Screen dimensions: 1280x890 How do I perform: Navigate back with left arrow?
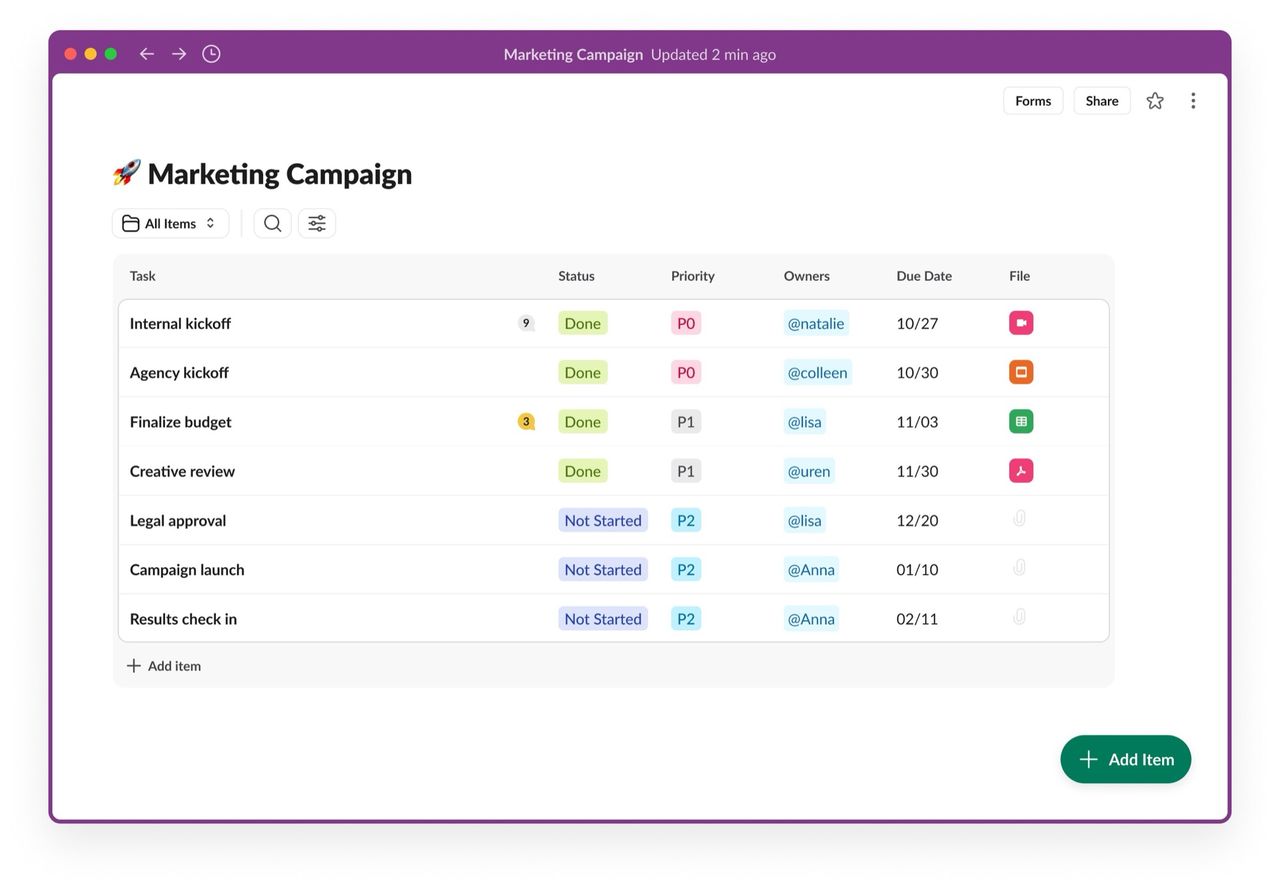(147, 54)
